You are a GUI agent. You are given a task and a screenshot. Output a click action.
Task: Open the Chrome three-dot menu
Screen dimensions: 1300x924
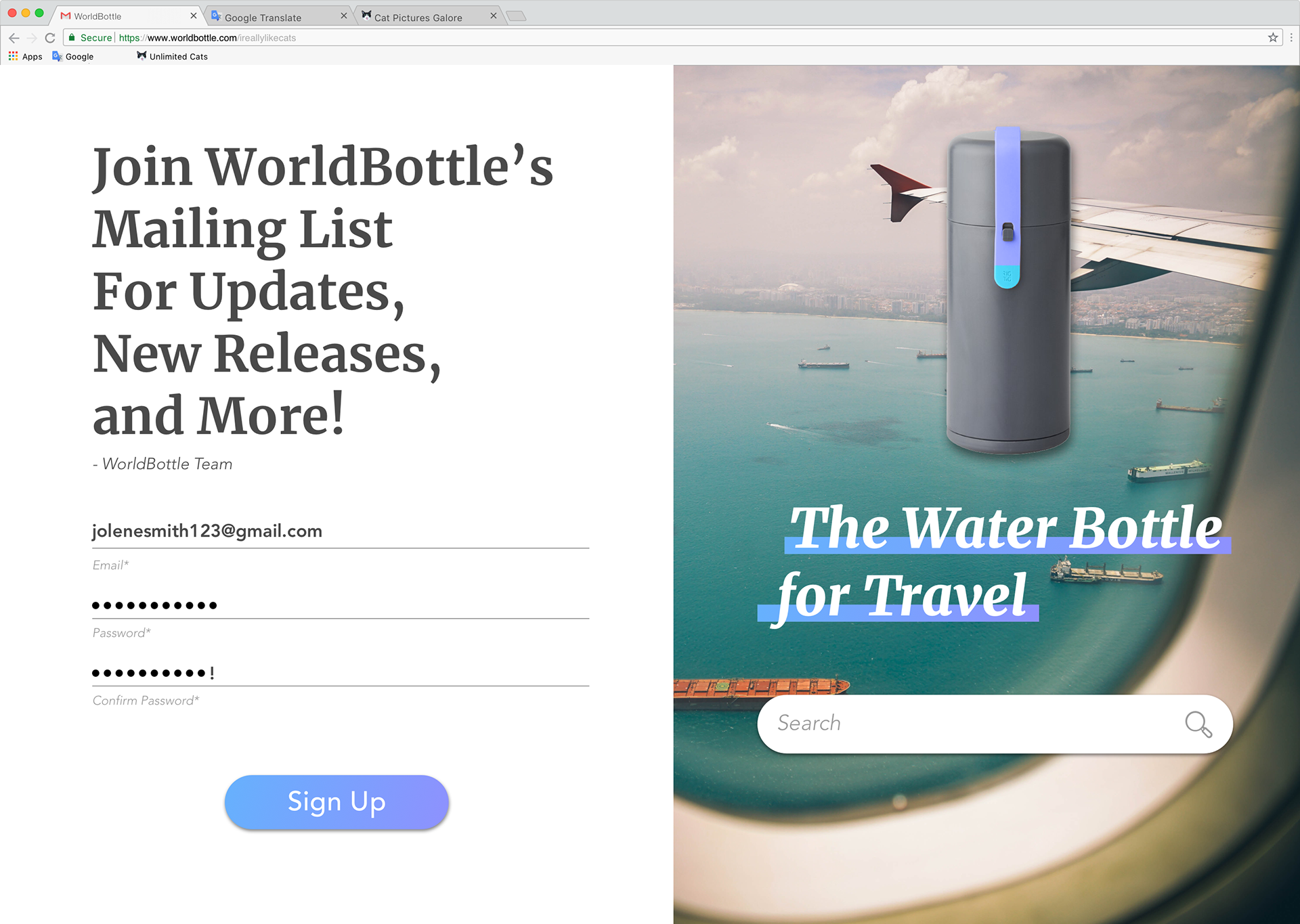point(1291,38)
